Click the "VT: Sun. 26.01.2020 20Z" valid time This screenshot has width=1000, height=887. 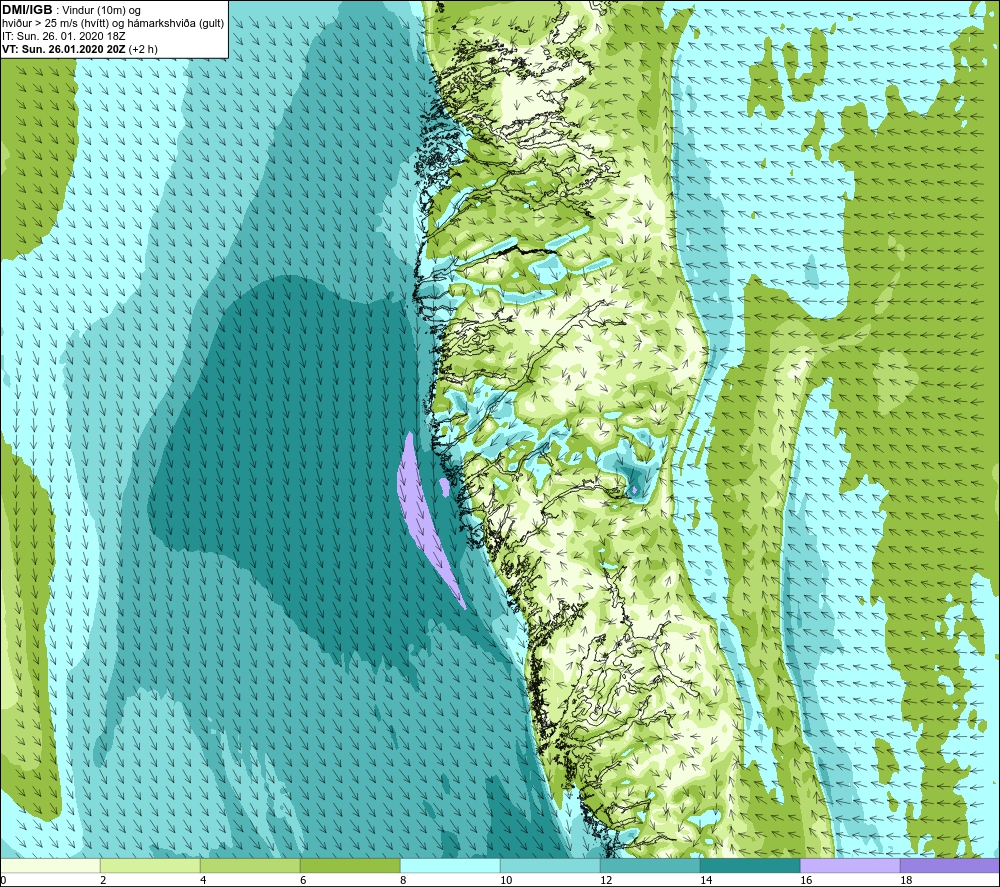[64, 49]
